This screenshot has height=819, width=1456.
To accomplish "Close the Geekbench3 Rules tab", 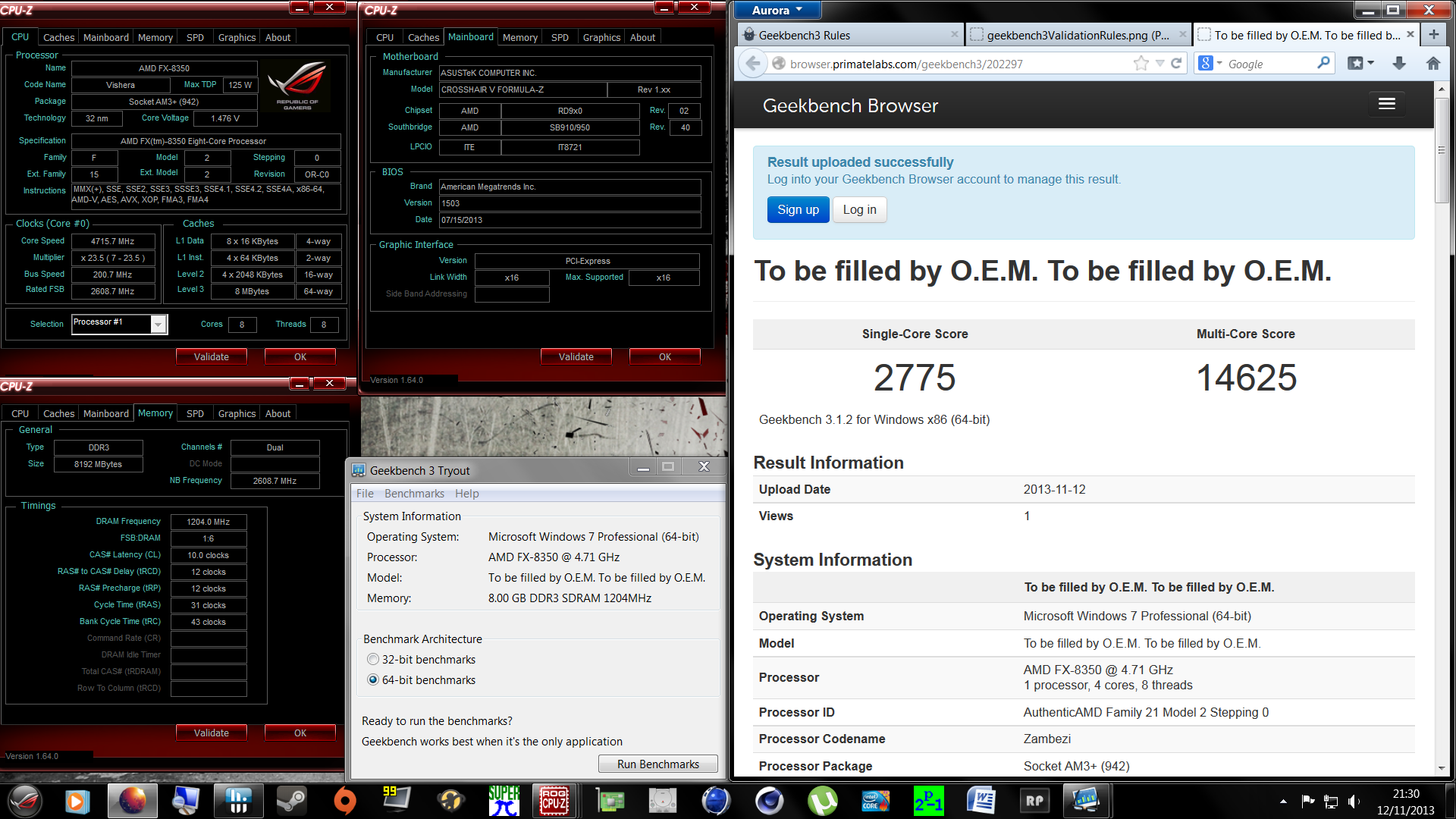I will 955,34.
